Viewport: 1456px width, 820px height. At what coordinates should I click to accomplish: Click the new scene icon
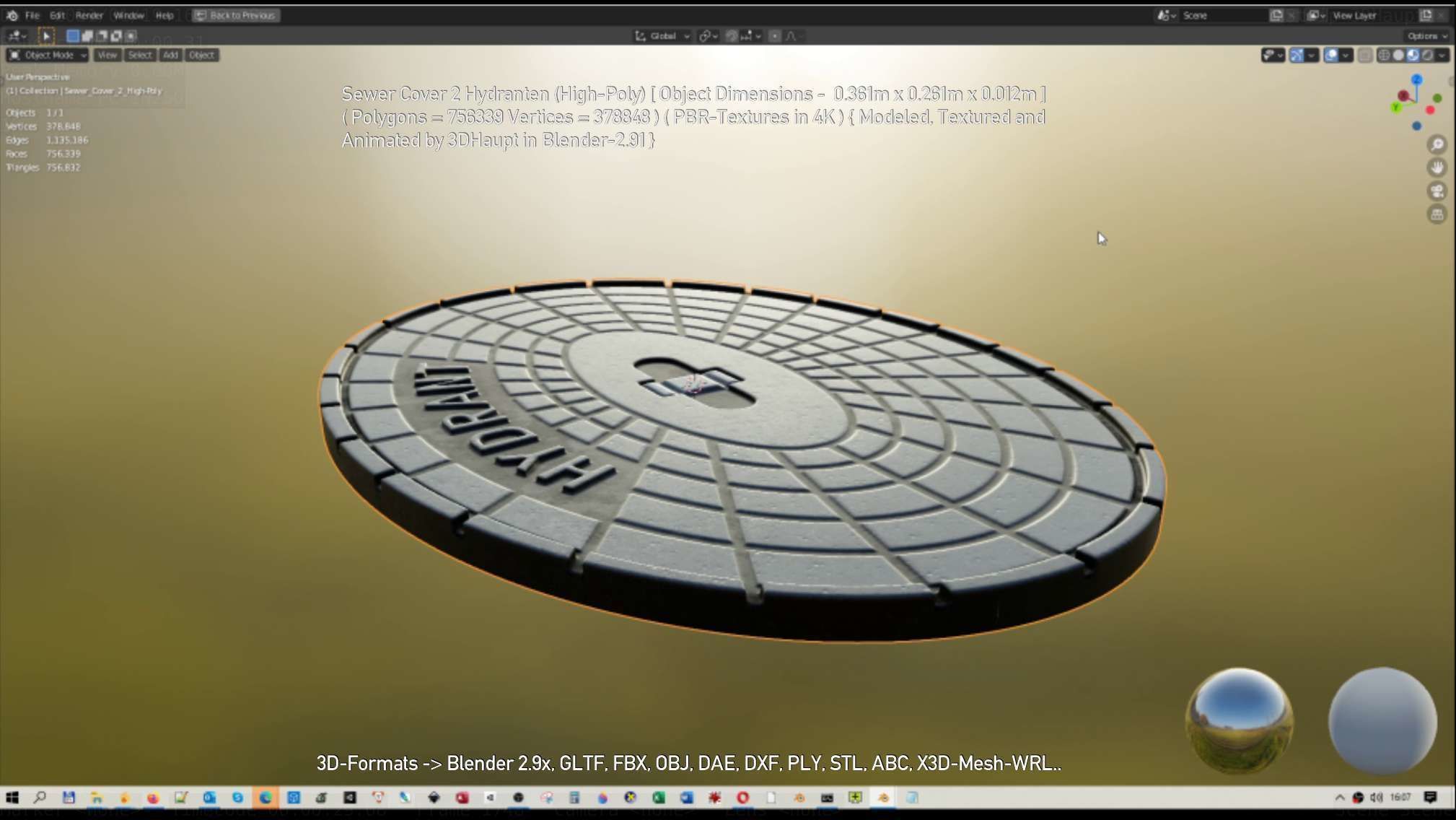coord(1276,15)
